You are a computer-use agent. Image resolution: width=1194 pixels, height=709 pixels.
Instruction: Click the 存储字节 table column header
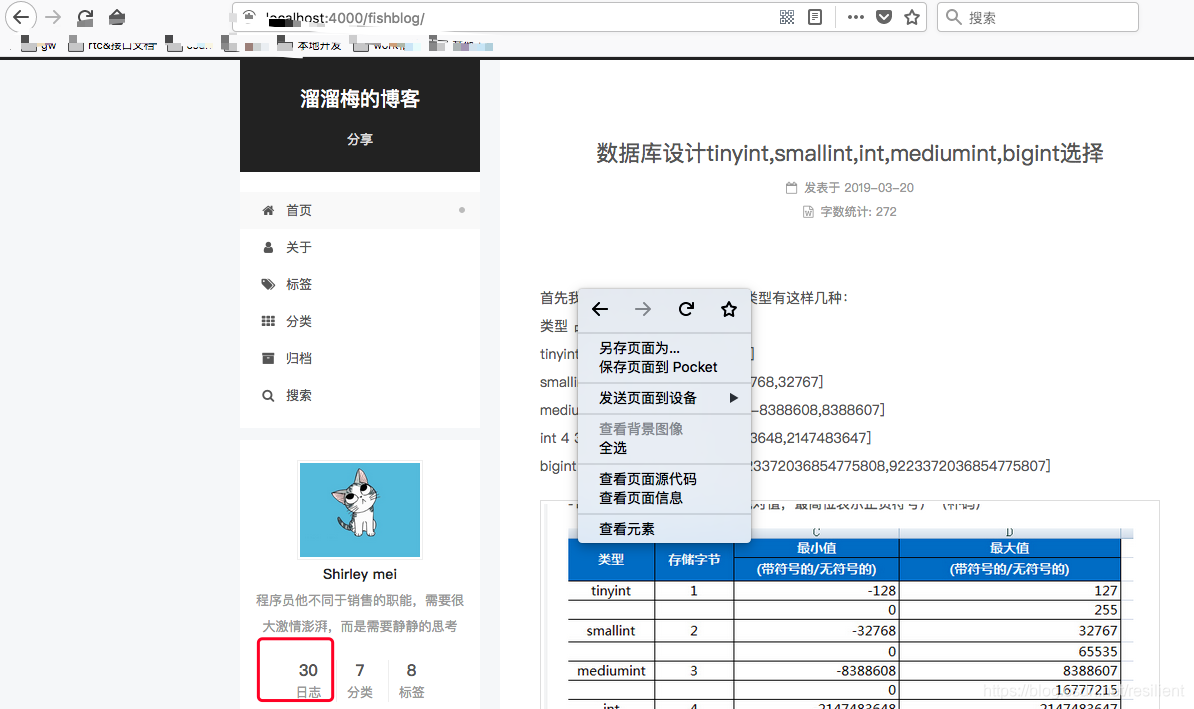tap(694, 560)
